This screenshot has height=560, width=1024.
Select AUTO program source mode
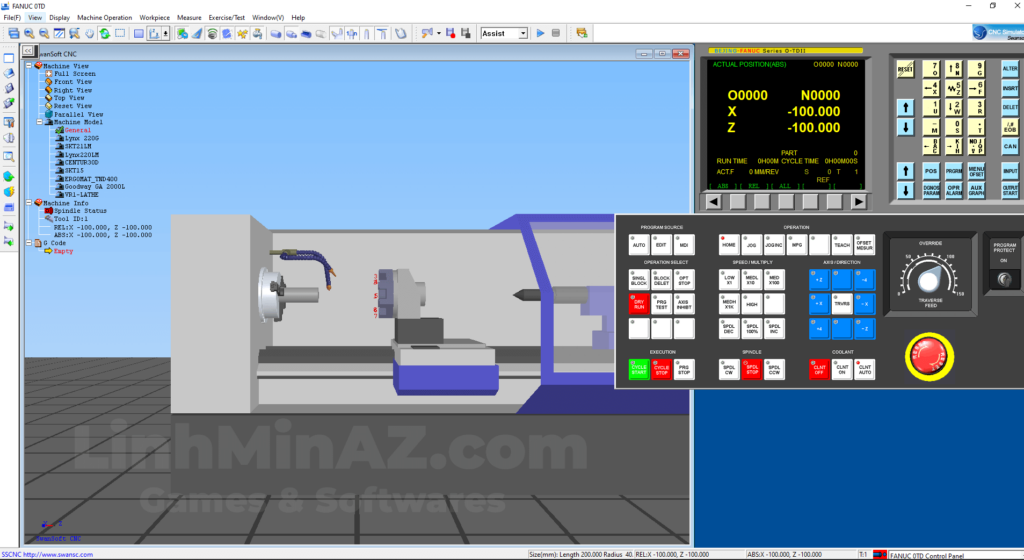639,244
